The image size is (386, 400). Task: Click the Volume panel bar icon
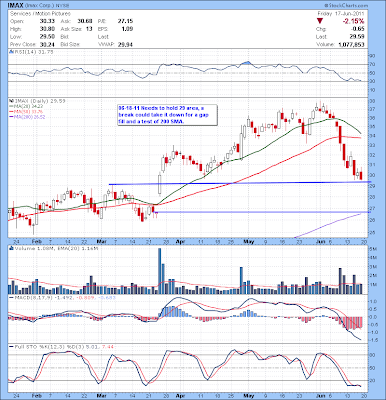tap(11, 248)
